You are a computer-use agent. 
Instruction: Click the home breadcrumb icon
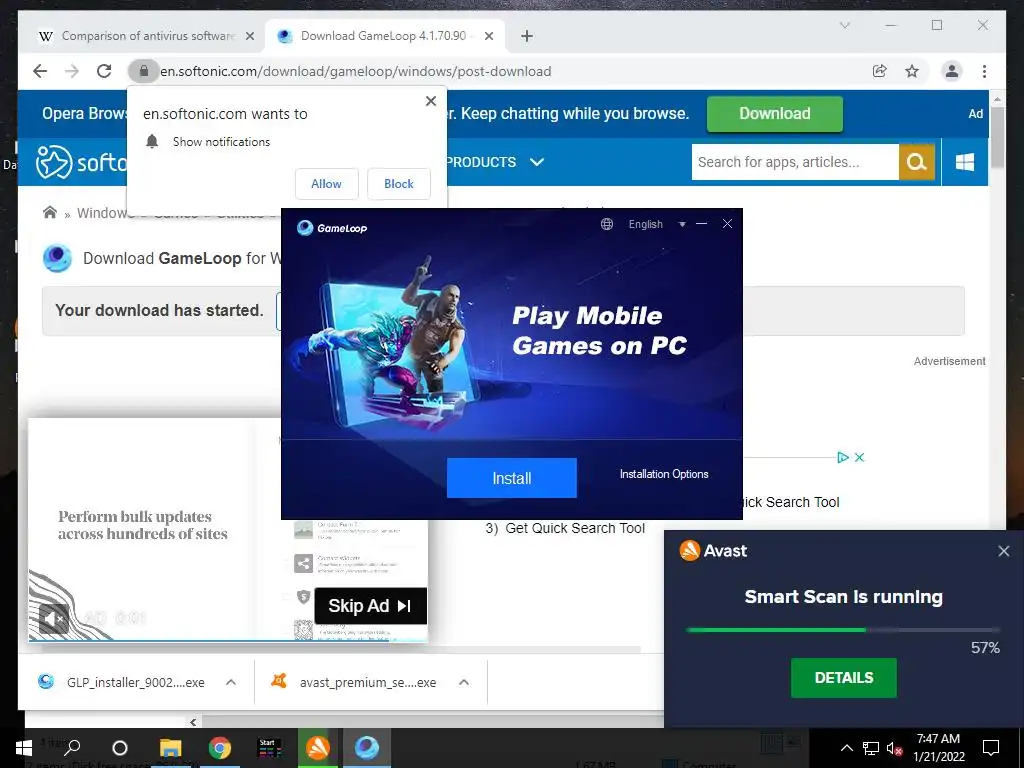coord(50,213)
